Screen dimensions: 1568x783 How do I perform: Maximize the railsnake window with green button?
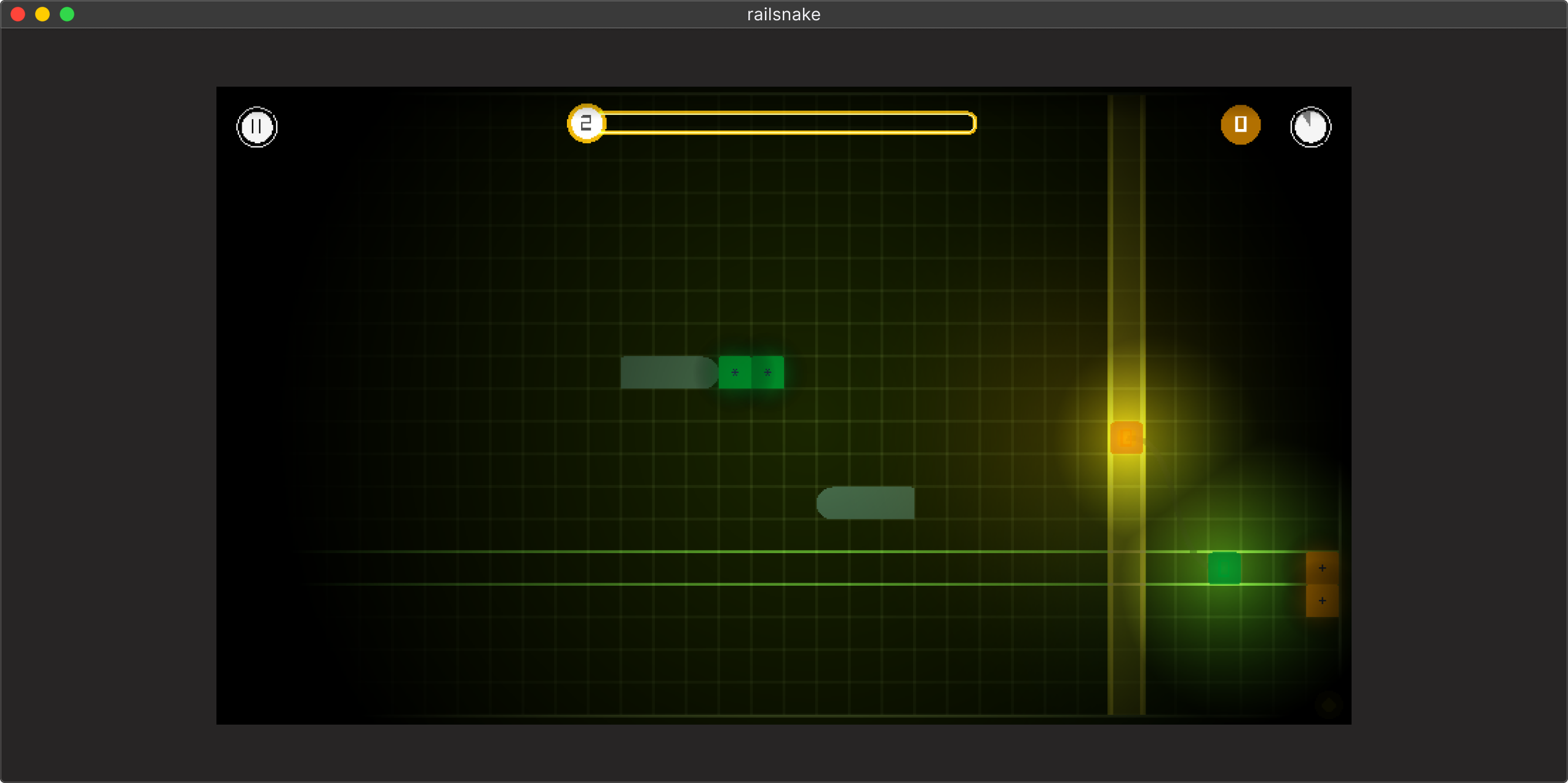point(67,14)
